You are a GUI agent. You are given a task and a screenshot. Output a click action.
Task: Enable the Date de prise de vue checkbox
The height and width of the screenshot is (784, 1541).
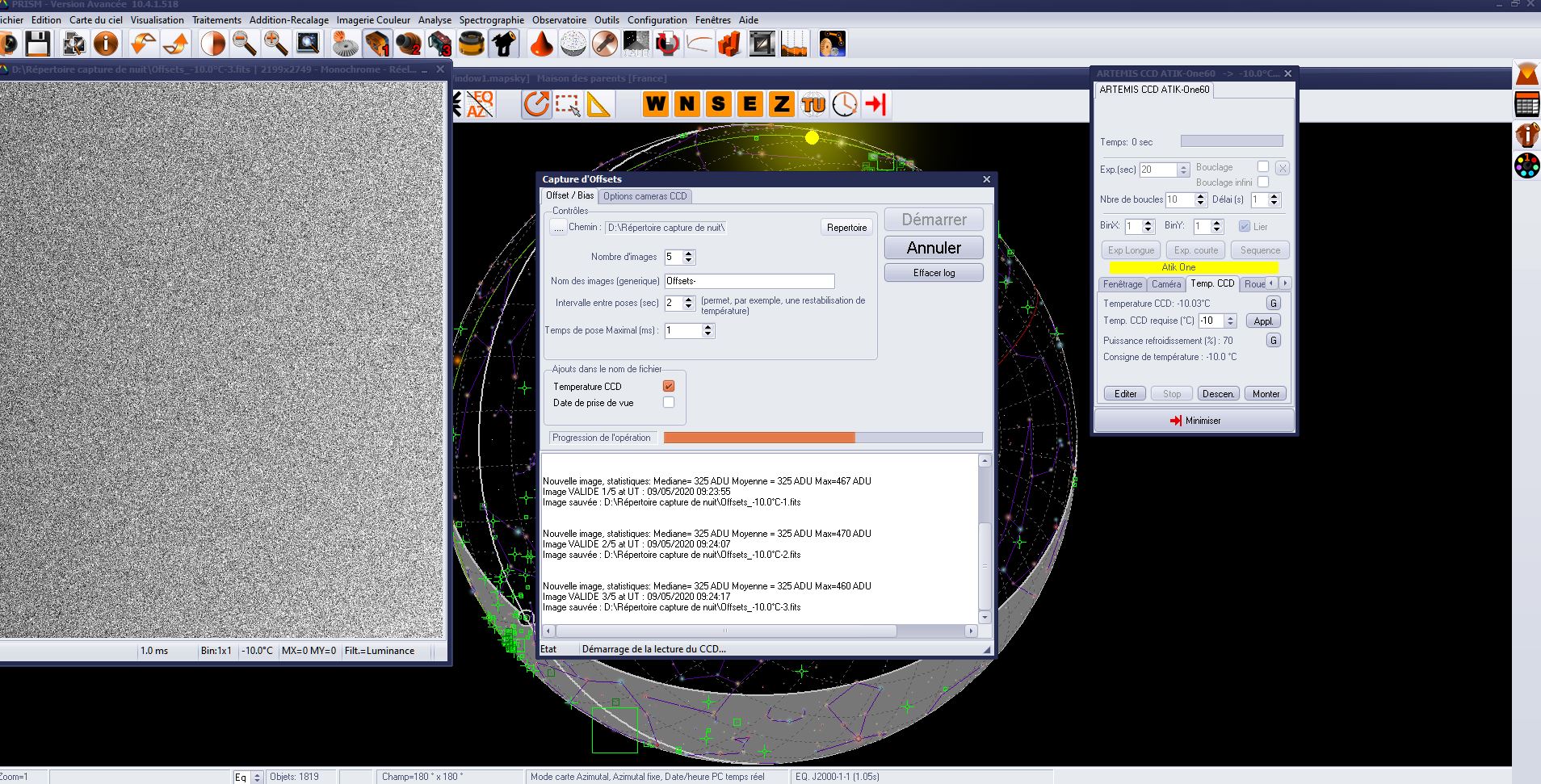tap(669, 402)
